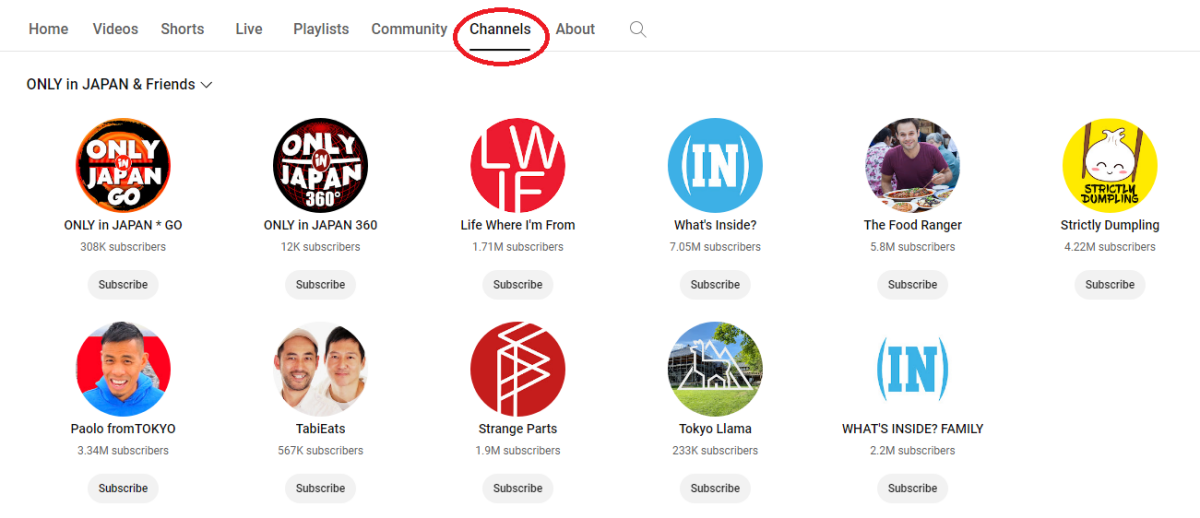This screenshot has width=1200, height=518.
Task: Open ONLY in JAPAN * GO channel avatar
Action: click(123, 165)
